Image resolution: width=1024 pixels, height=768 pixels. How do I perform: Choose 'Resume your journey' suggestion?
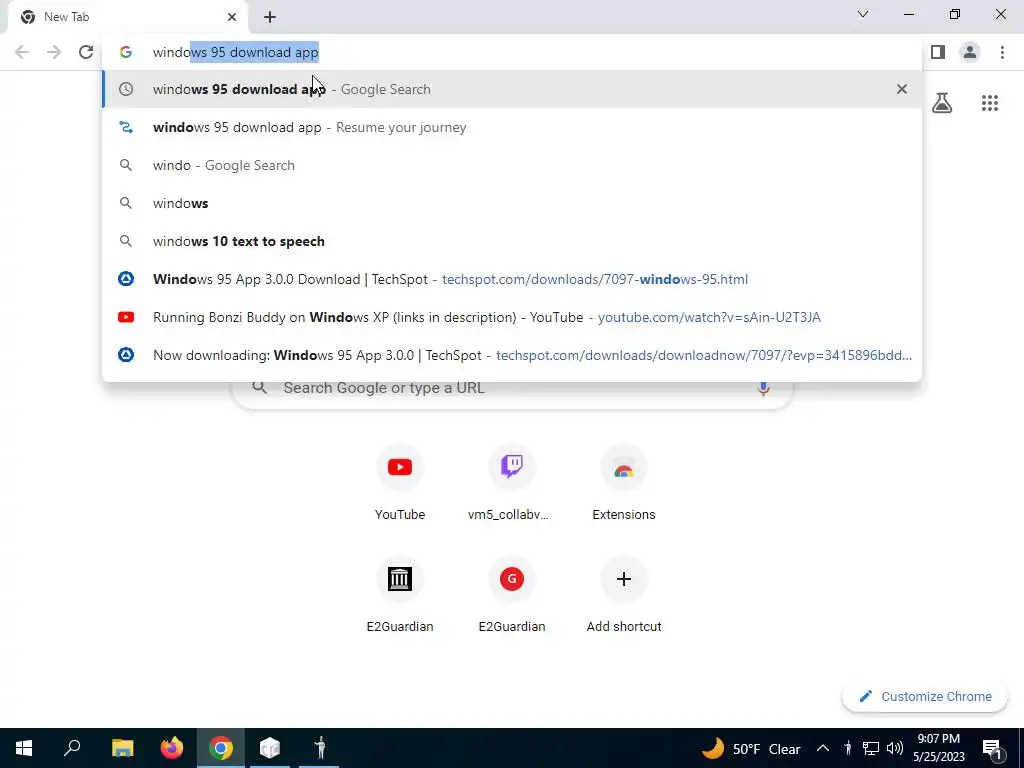pyautogui.click(x=512, y=127)
